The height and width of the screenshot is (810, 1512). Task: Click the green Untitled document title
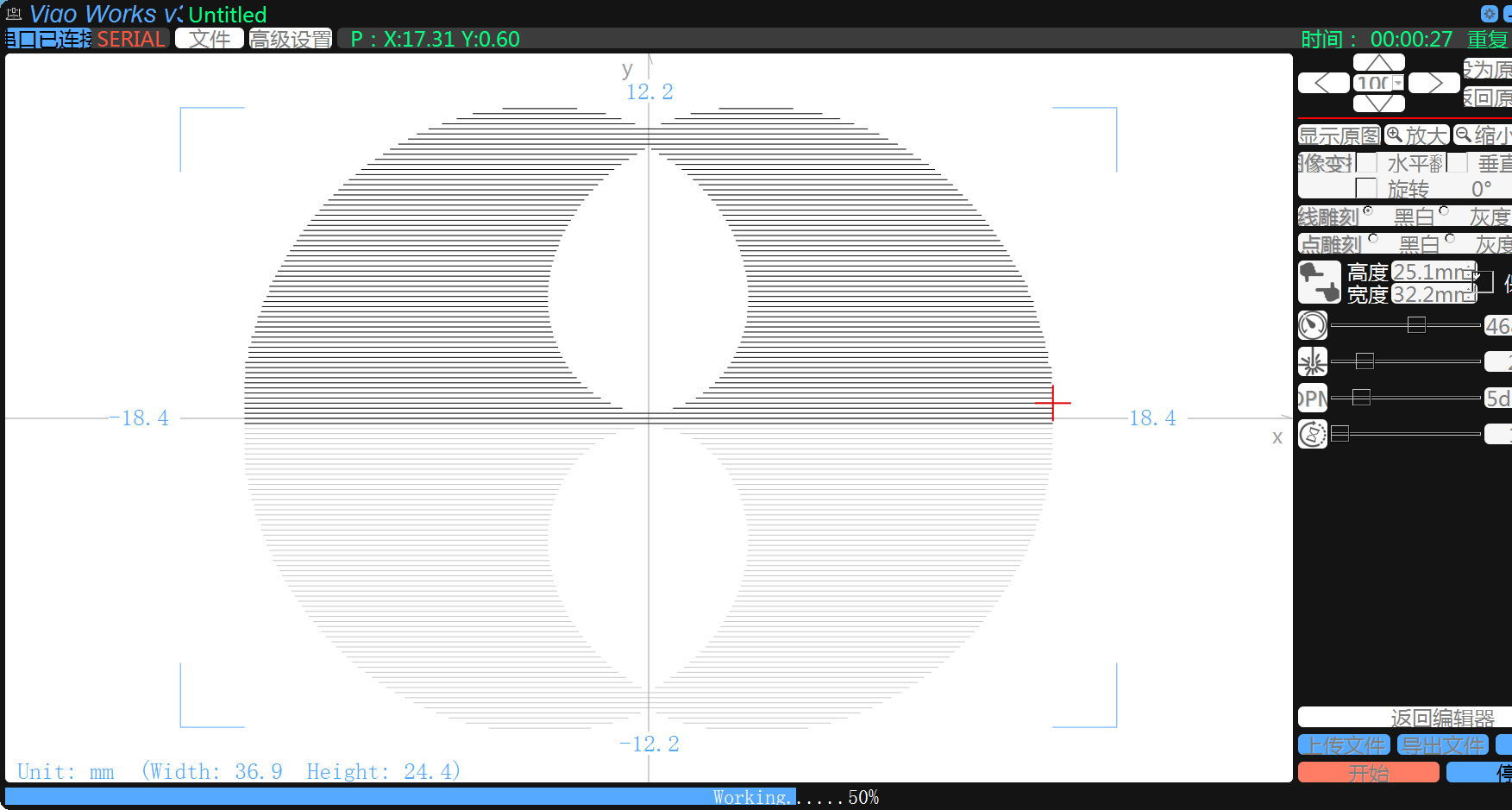[228, 15]
